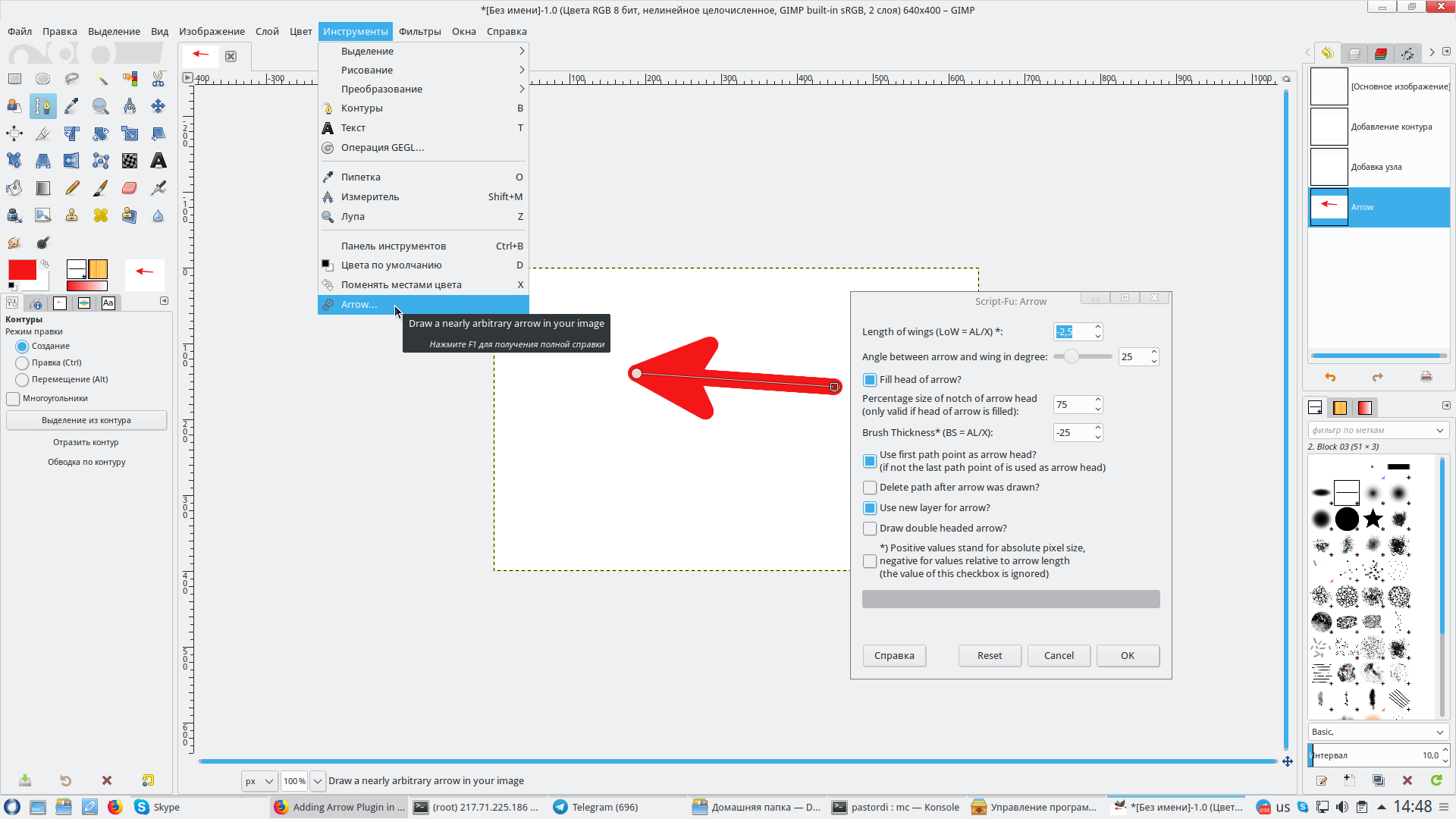
Task: Enable Delete path after arrow drawn
Action: click(x=870, y=488)
